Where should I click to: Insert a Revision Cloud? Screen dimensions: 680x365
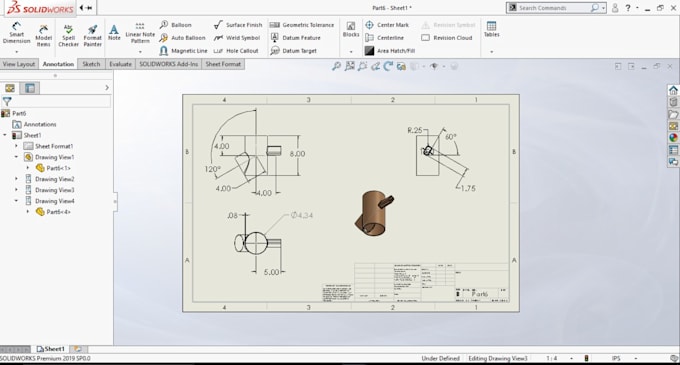447,38
